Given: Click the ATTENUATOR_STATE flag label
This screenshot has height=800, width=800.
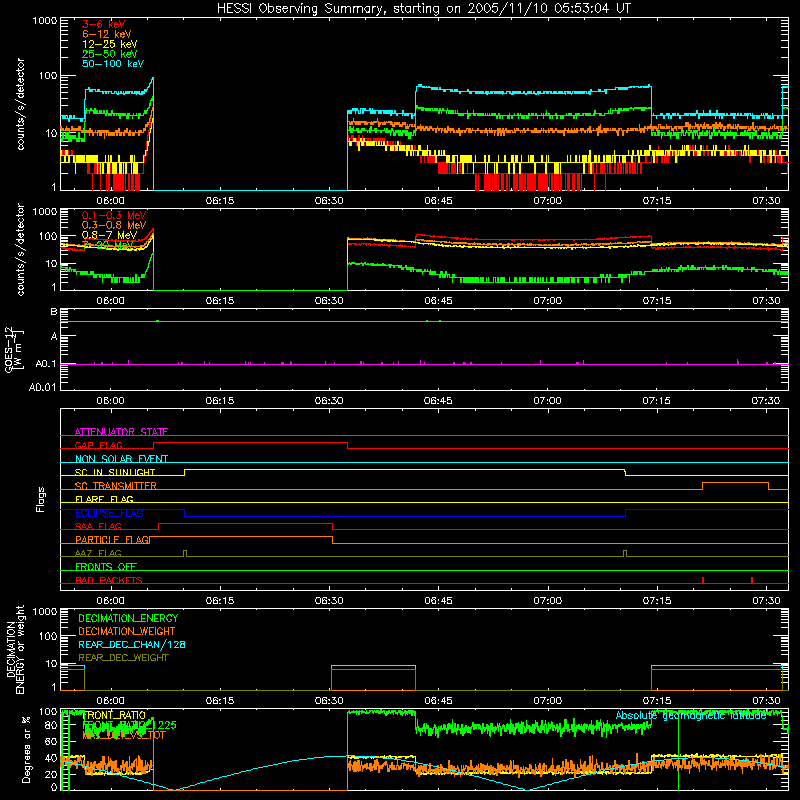Looking at the screenshot, I should [121, 432].
